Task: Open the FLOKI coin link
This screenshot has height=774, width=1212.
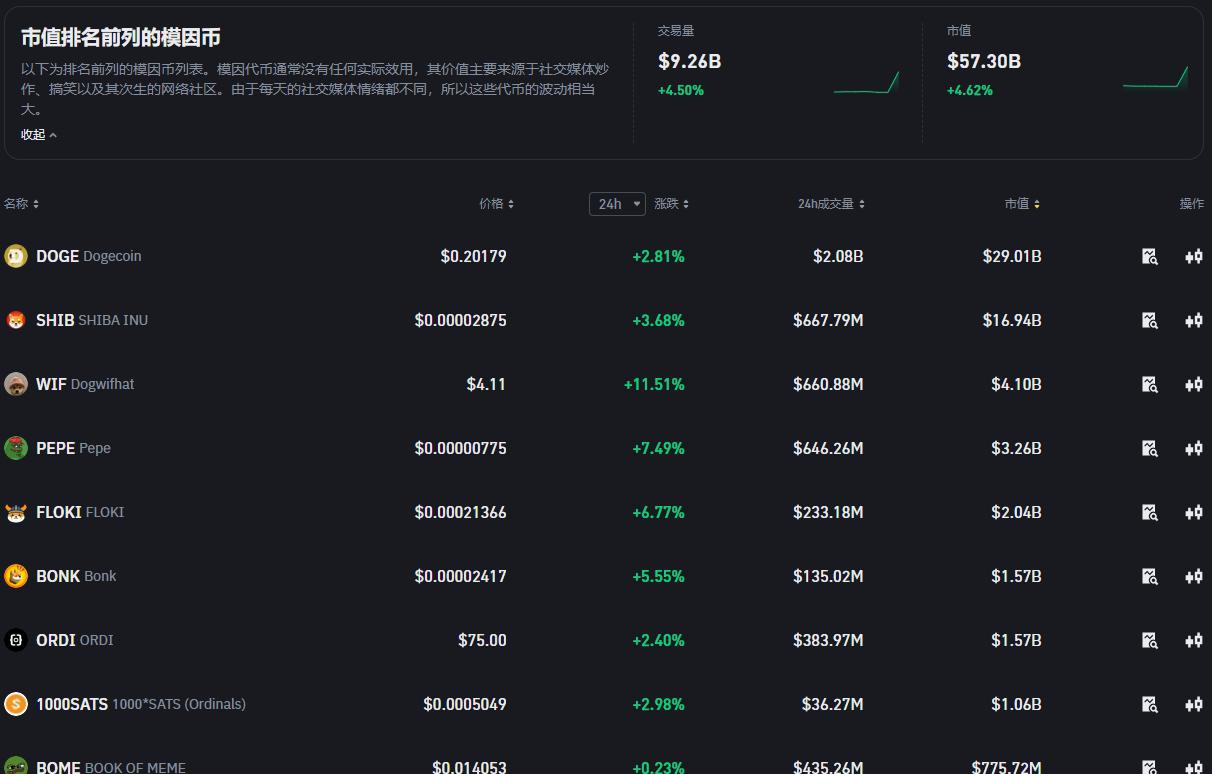Action: pos(80,512)
